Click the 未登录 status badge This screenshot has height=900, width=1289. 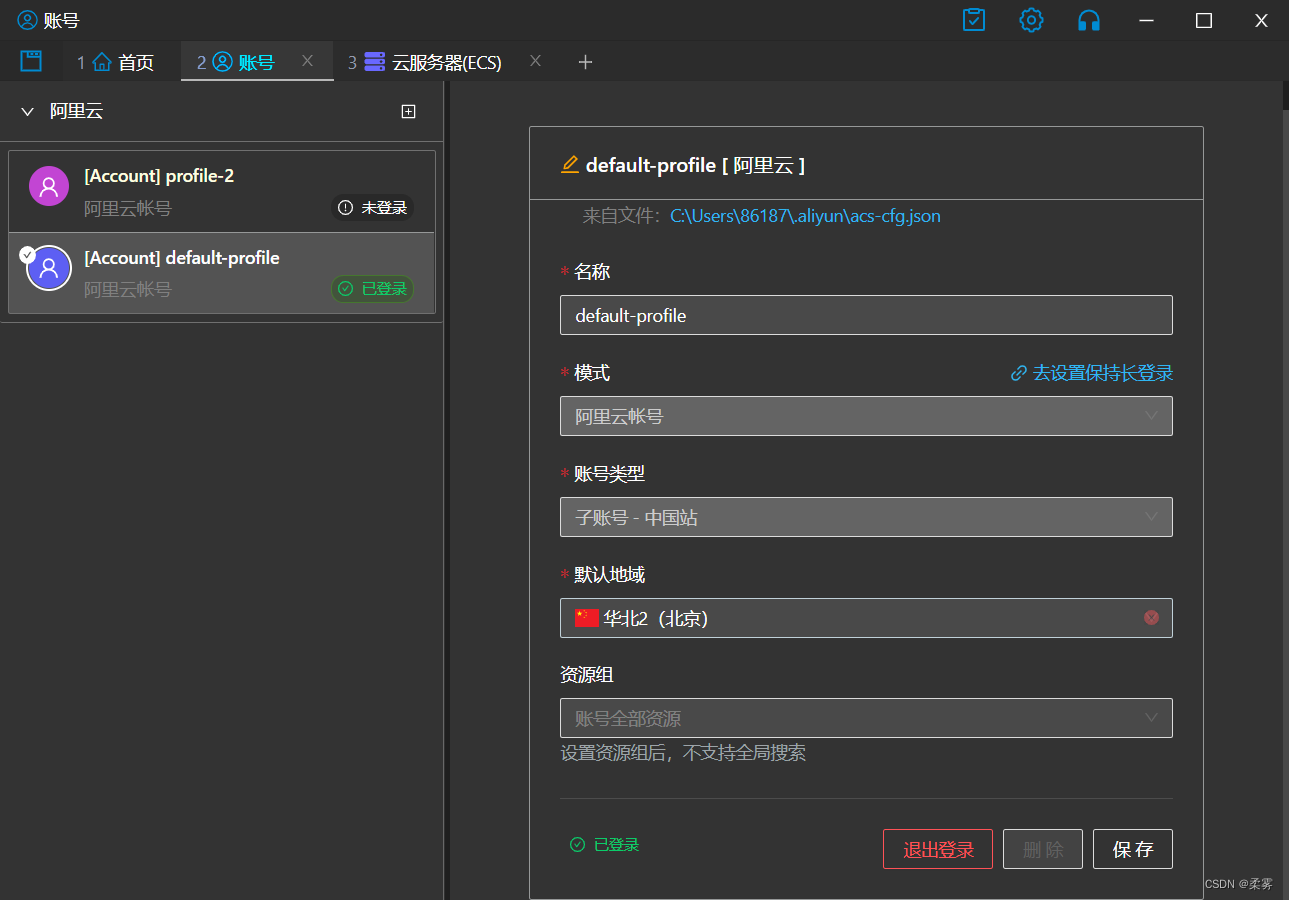coord(372,208)
